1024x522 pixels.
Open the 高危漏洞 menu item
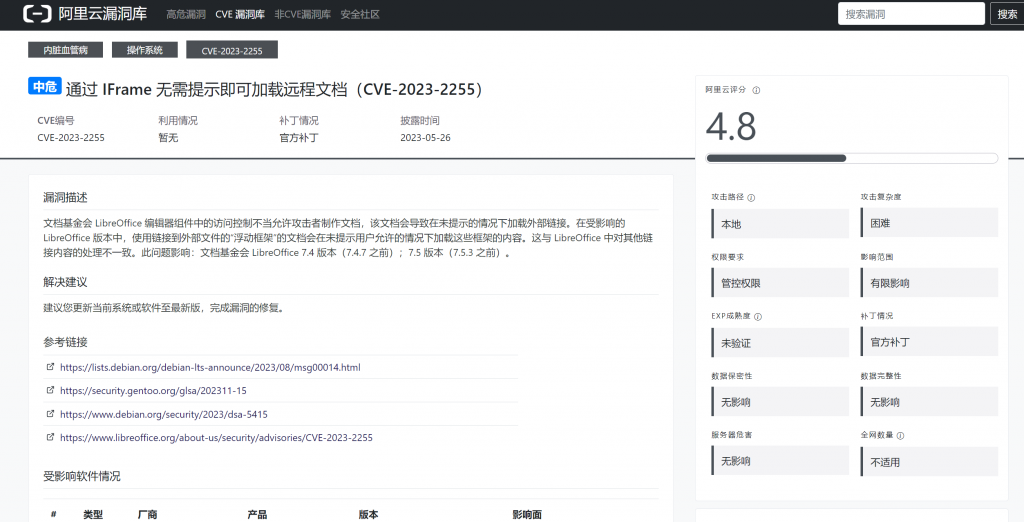(185, 14)
